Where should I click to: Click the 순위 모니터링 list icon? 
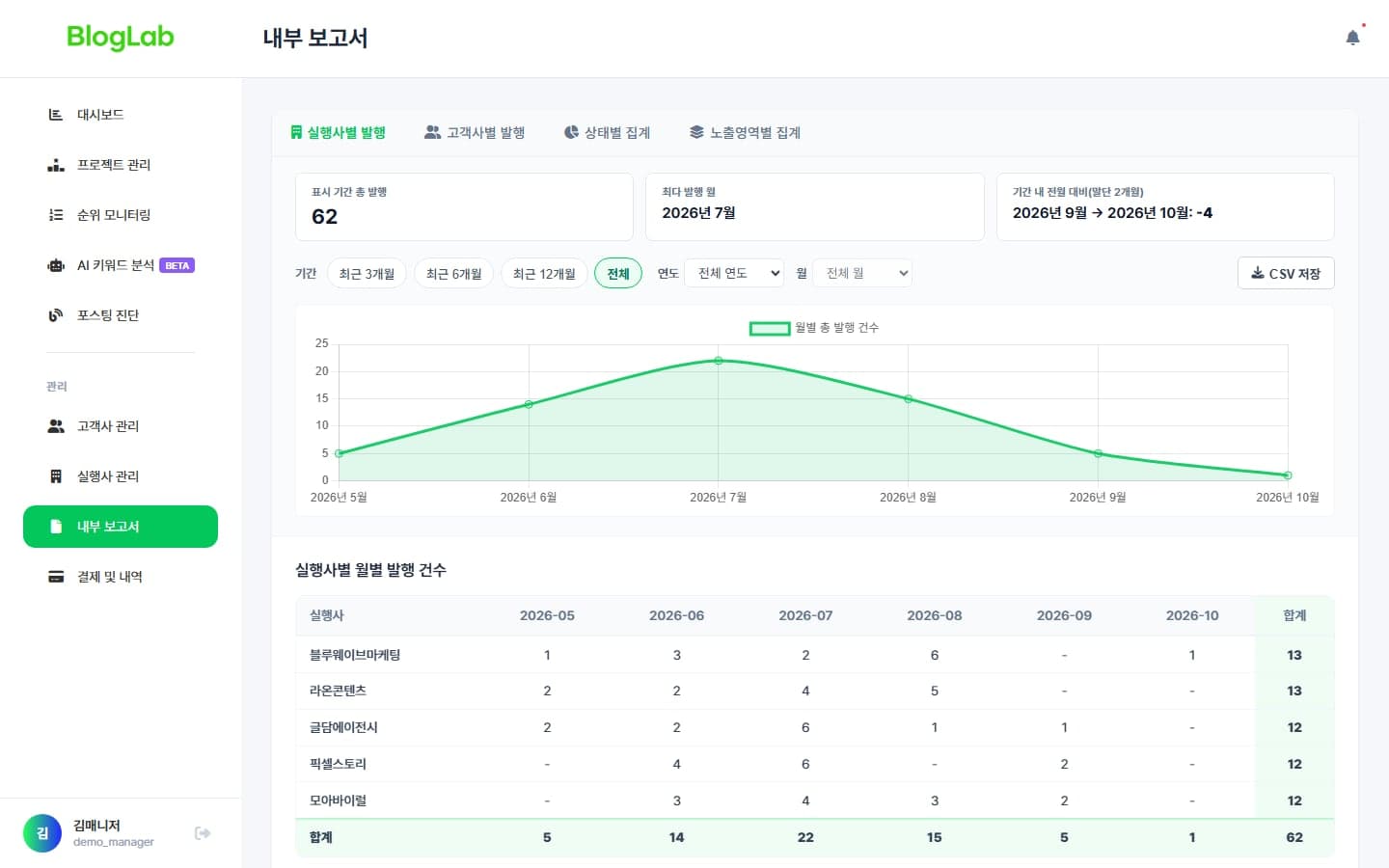tap(56, 215)
